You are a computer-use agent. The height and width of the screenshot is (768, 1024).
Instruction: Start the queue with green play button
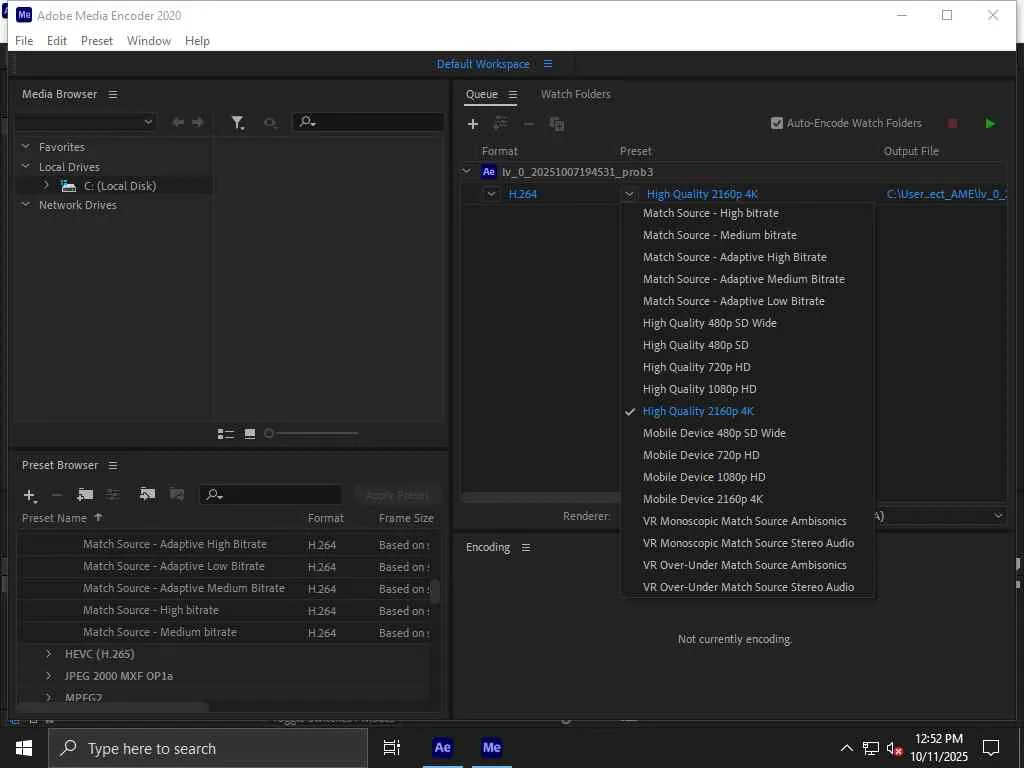[990, 123]
